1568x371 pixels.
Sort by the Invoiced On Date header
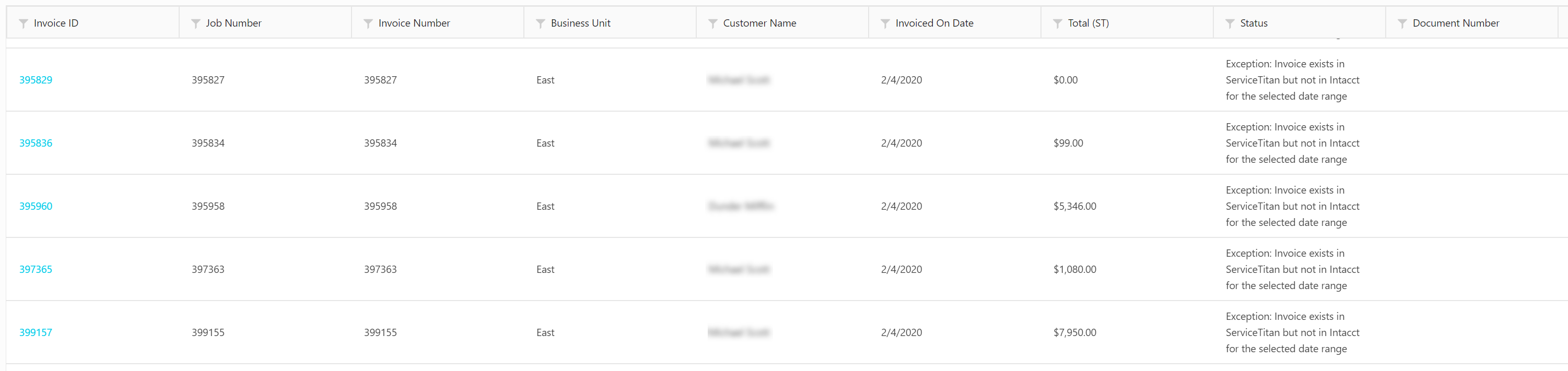click(x=934, y=23)
